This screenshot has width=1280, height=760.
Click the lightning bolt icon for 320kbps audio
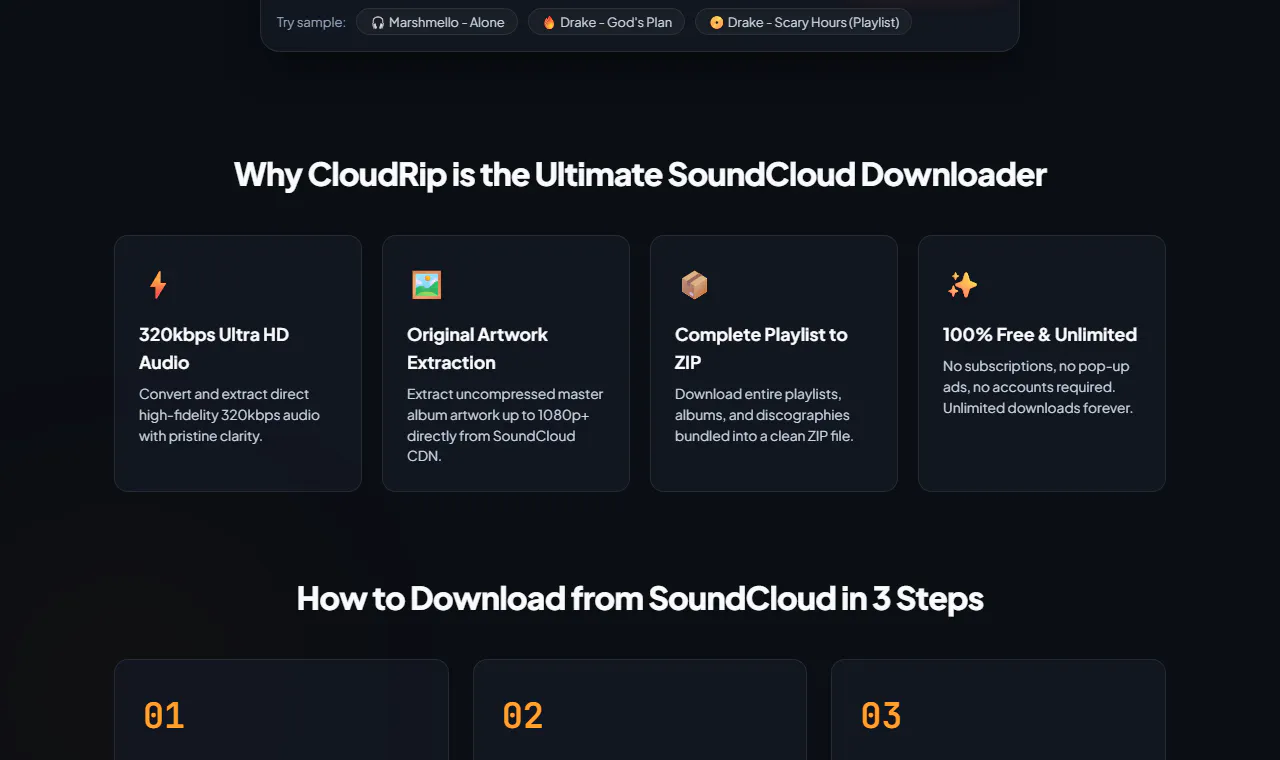(x=158, y=285)
